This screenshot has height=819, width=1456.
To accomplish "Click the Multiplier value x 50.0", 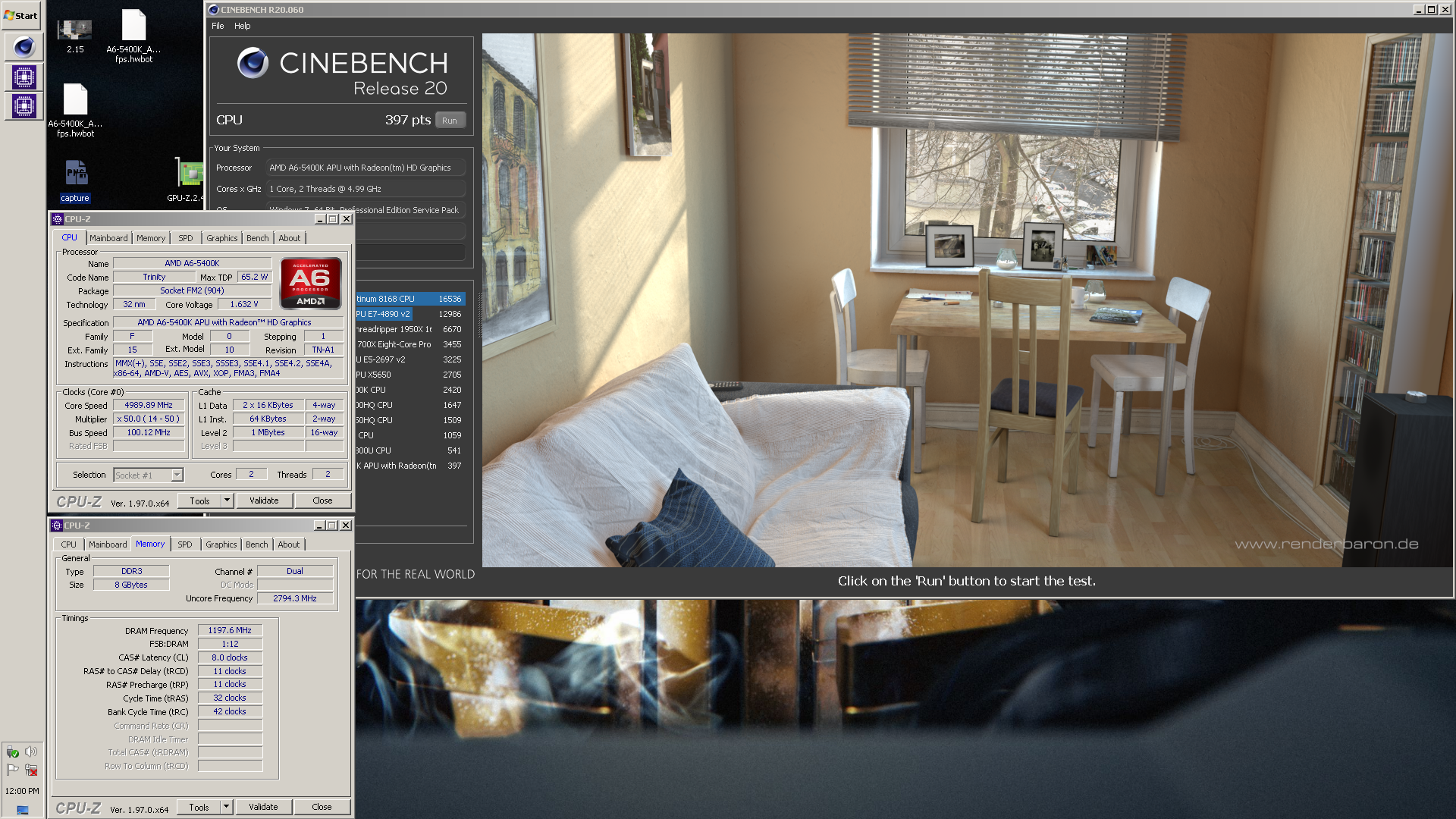I will (x=149, y=419).
